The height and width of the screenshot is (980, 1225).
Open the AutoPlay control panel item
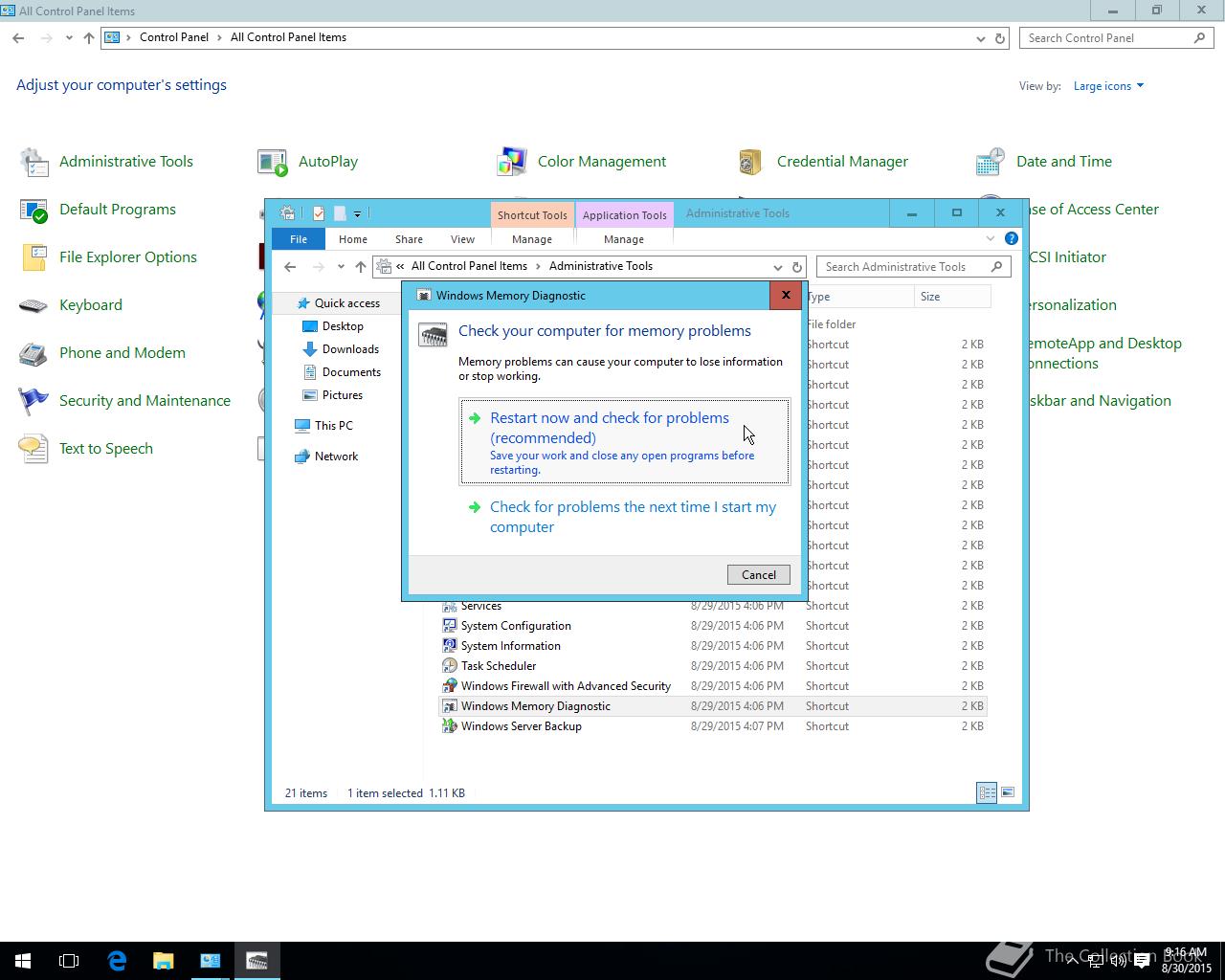pos(308,162)
